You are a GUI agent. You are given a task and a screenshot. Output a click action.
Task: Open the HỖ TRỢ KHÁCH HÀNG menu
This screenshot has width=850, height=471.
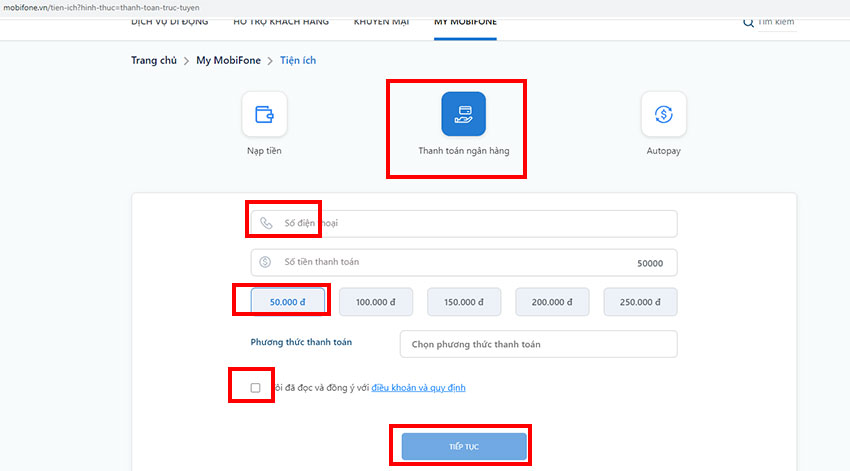(281, 22)
